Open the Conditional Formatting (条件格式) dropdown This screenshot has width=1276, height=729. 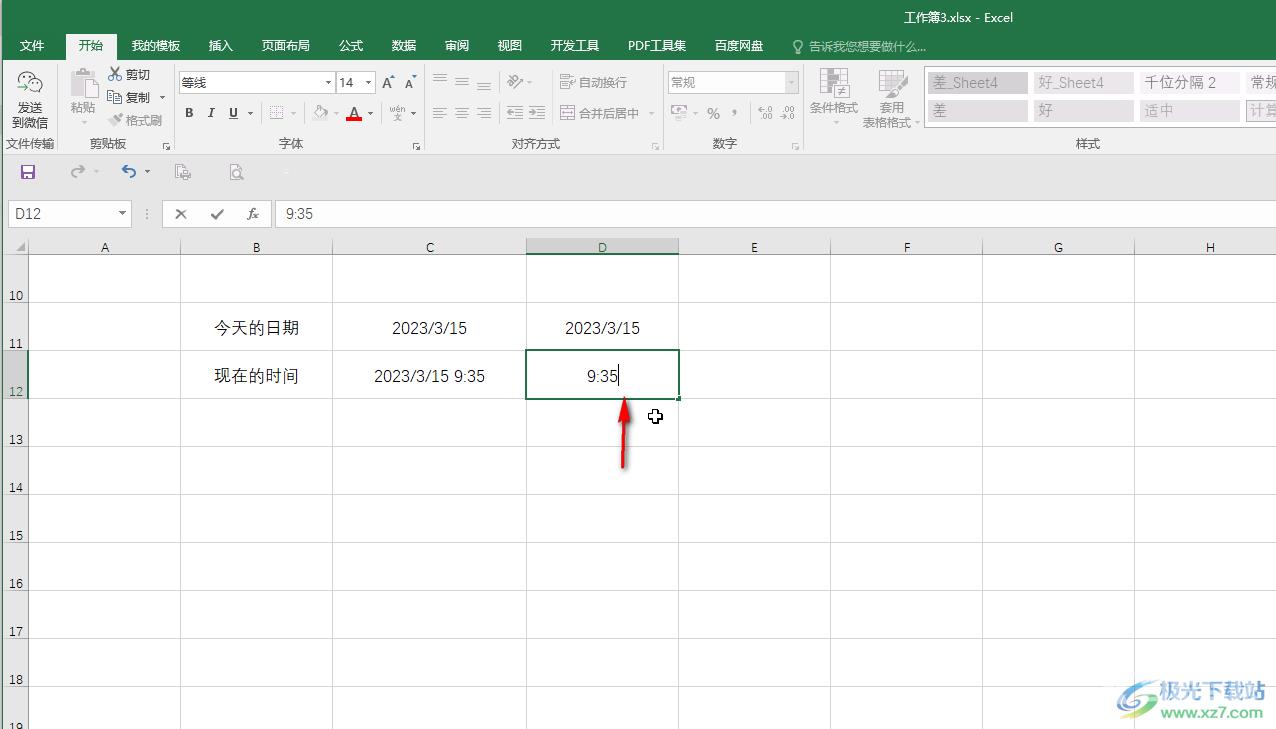(834, 98)
